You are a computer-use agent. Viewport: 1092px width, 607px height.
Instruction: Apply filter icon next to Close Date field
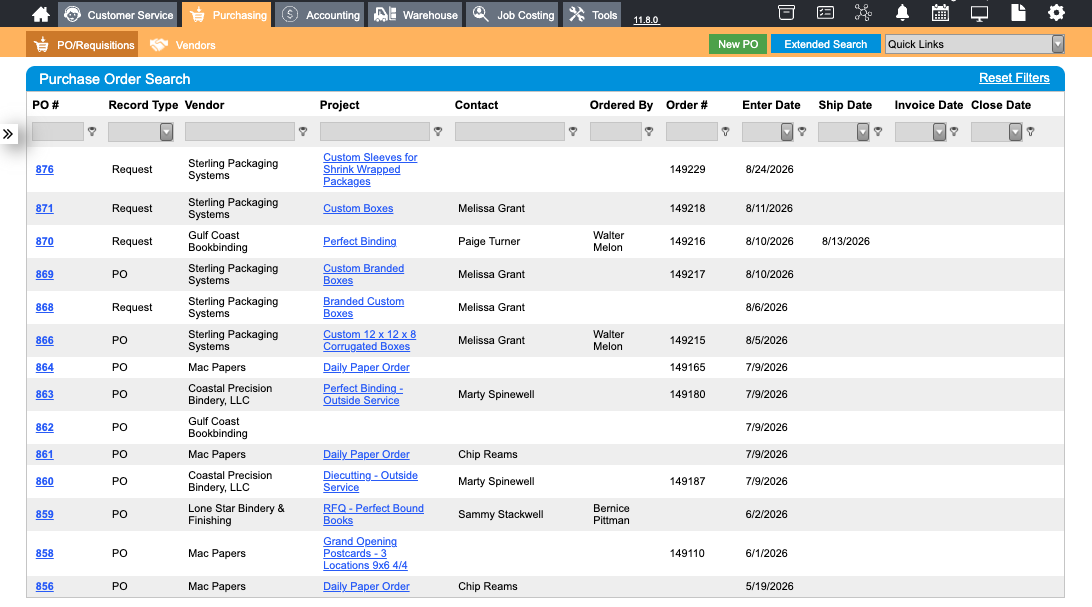tap(1031, 132)
